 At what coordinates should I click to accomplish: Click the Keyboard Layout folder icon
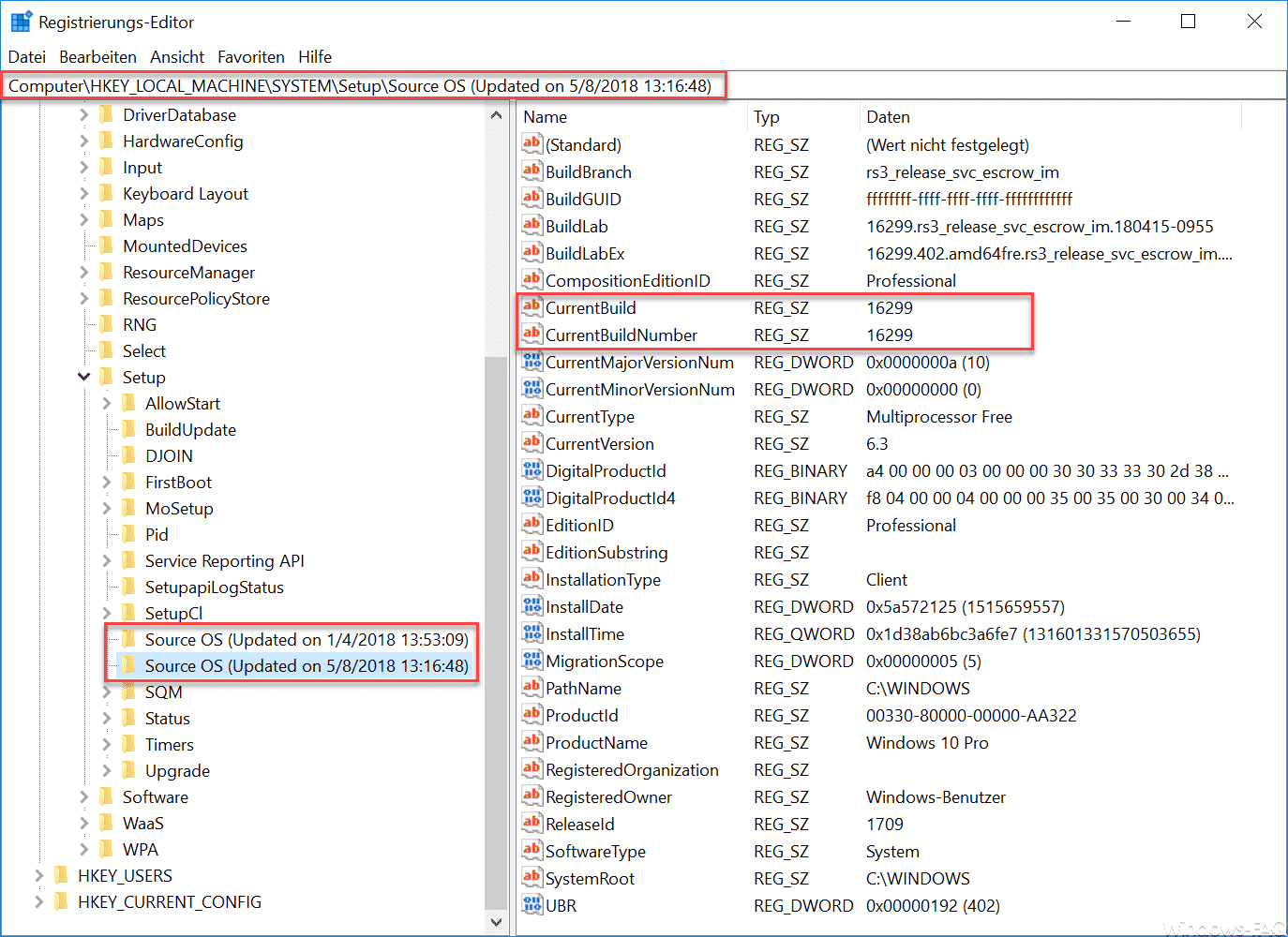point(106,193)
